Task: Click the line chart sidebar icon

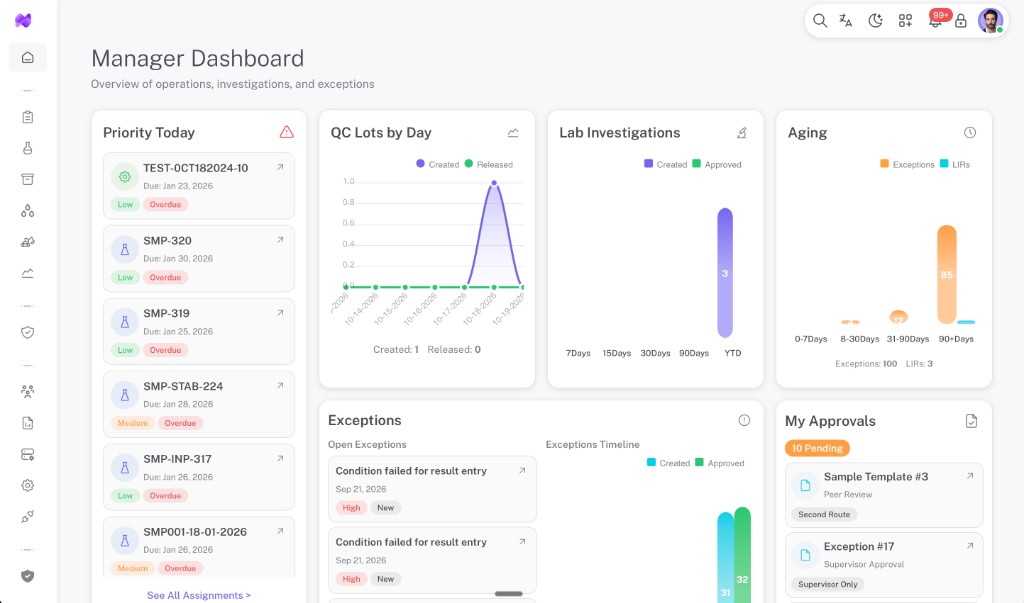Action: pyautogui.click(x=27, y=273)
